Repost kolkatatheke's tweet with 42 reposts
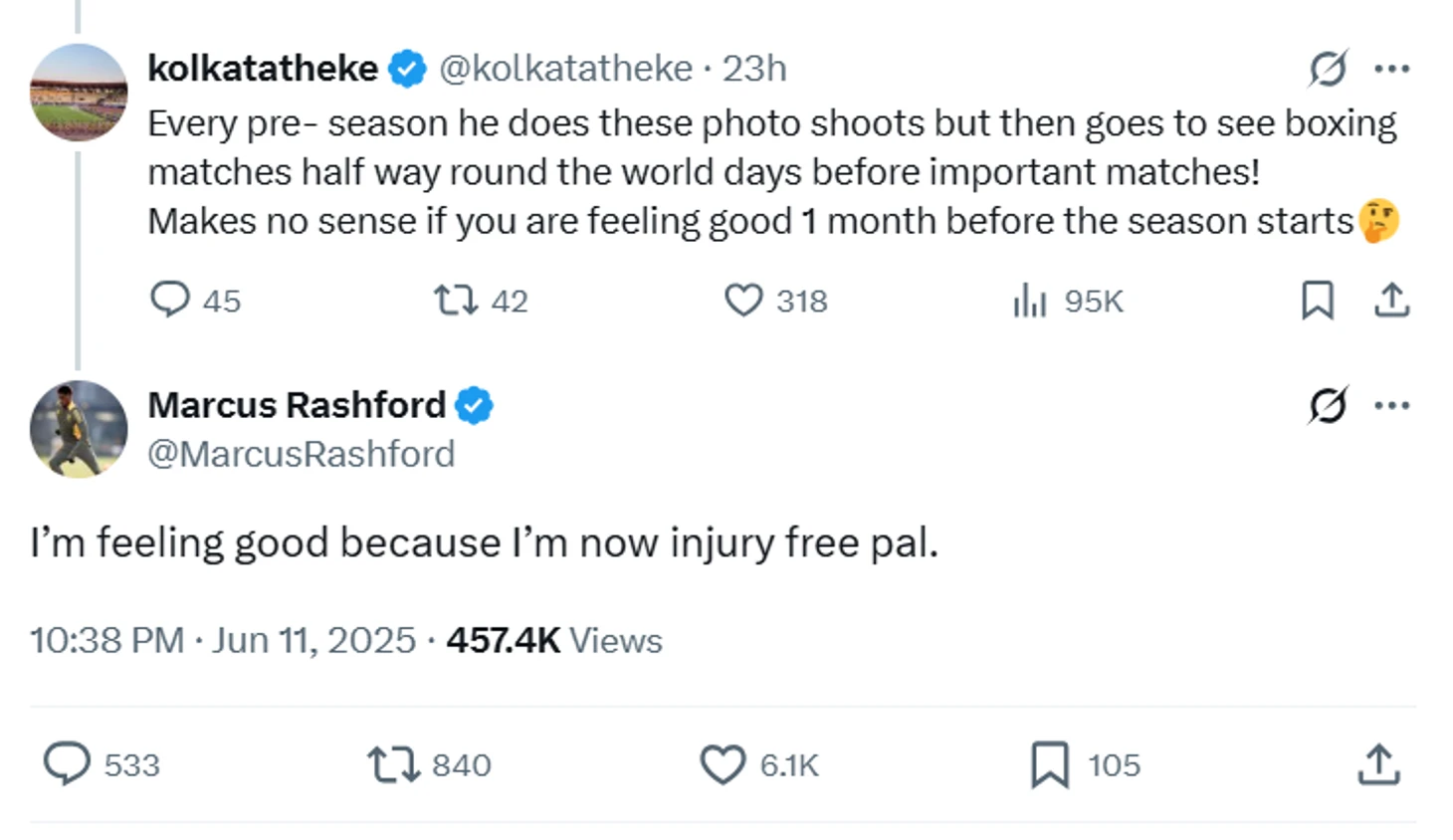Image resolution: width=1453 pixels, height=840 pixels. click(x=456, y=300)
